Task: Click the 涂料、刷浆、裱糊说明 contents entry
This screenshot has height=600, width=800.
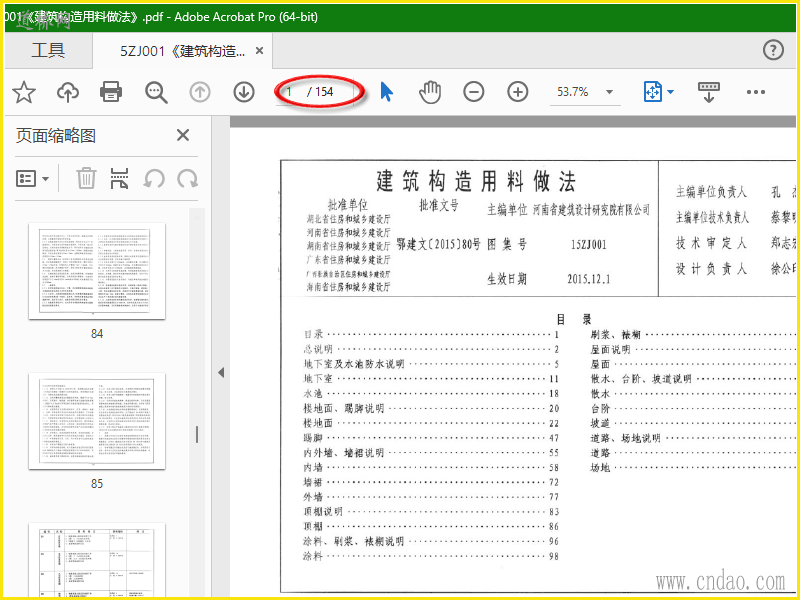Action: tap(431, 541)
